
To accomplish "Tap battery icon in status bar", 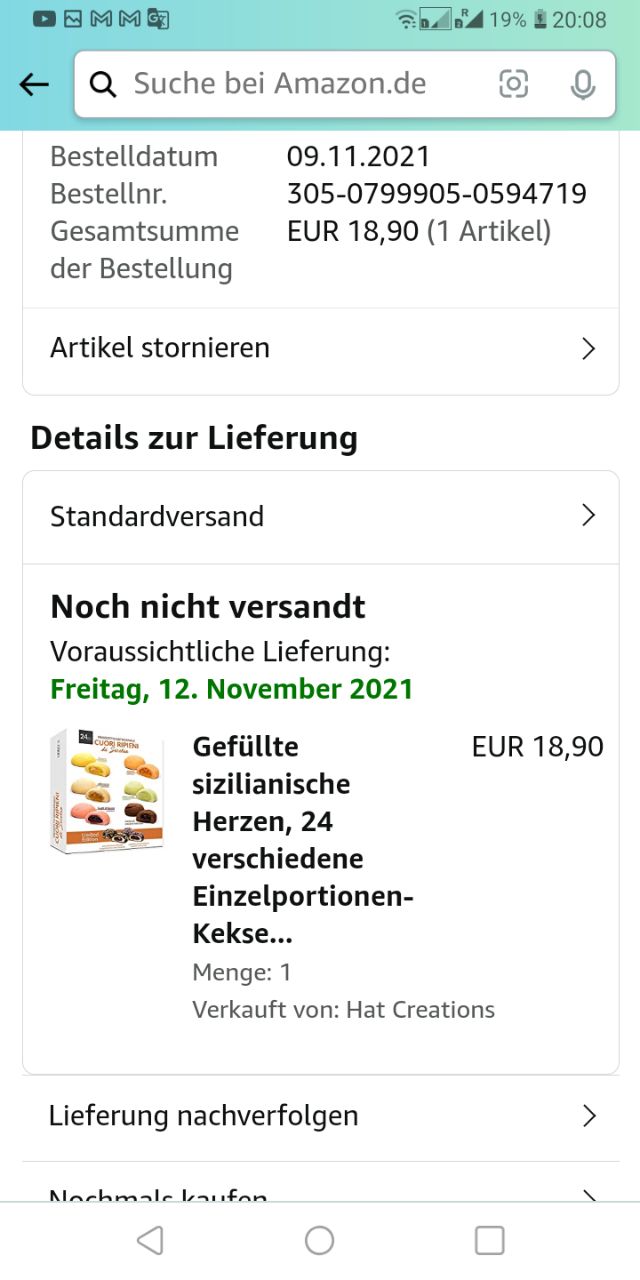I will tap(540, 19).
